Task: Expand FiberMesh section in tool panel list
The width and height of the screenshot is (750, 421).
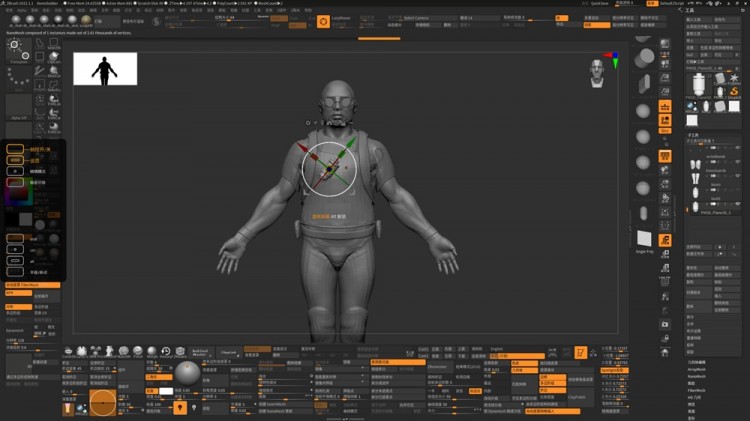Action: click(x=696, y=390)
